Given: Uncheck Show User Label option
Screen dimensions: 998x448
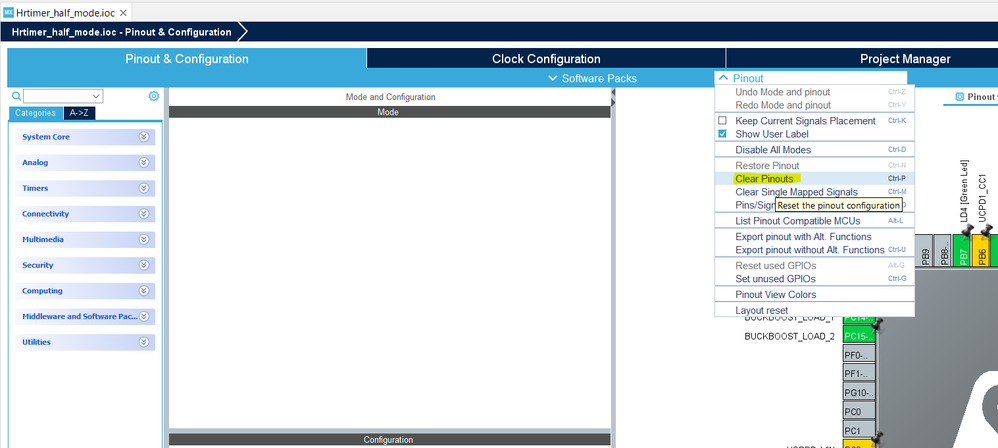Looking at the screenshot, I should pyautogui.click(x=722, y=134).
